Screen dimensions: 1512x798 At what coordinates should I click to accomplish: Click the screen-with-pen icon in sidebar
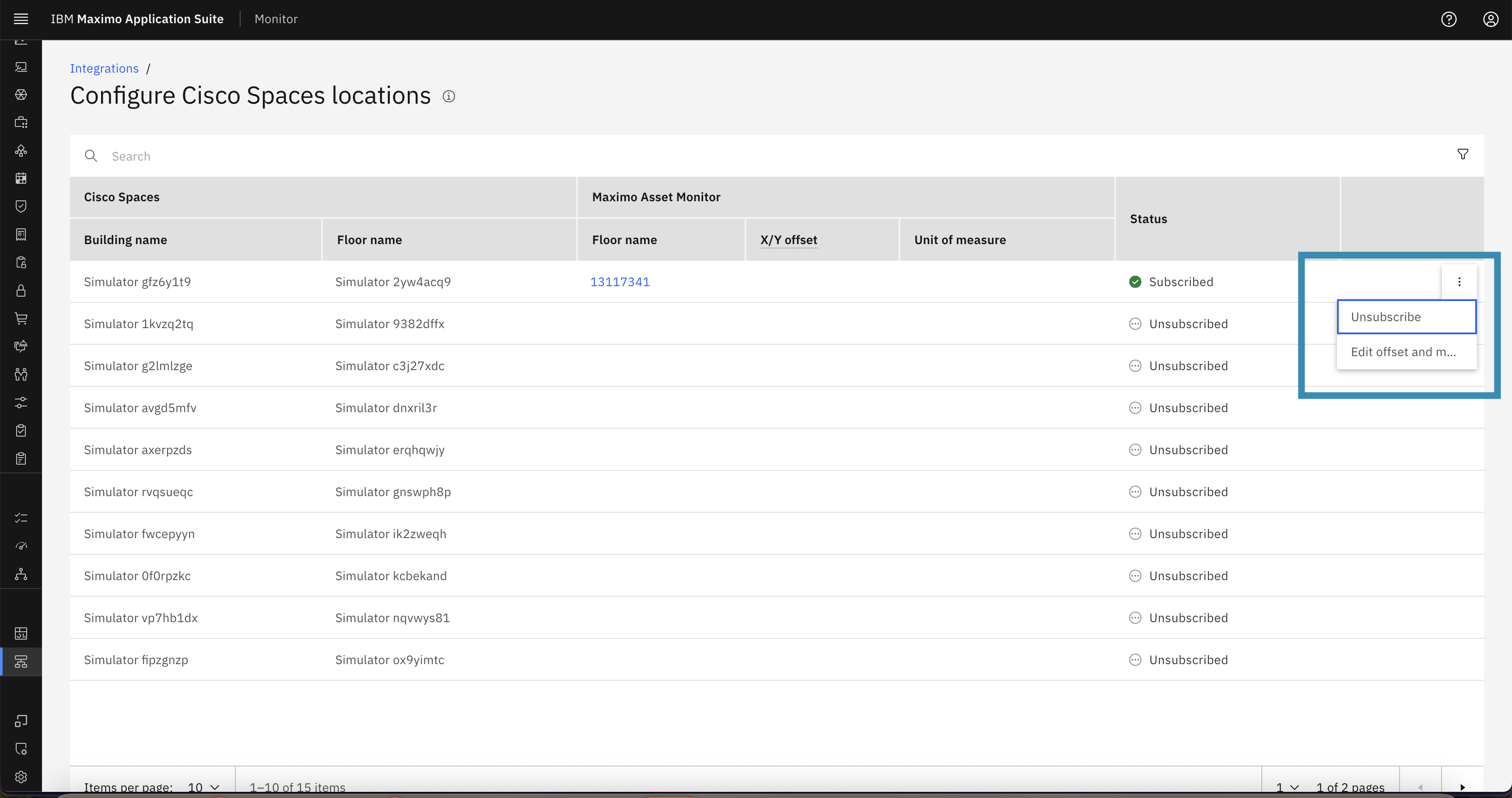pyautogui.click(x=21, y=67)
